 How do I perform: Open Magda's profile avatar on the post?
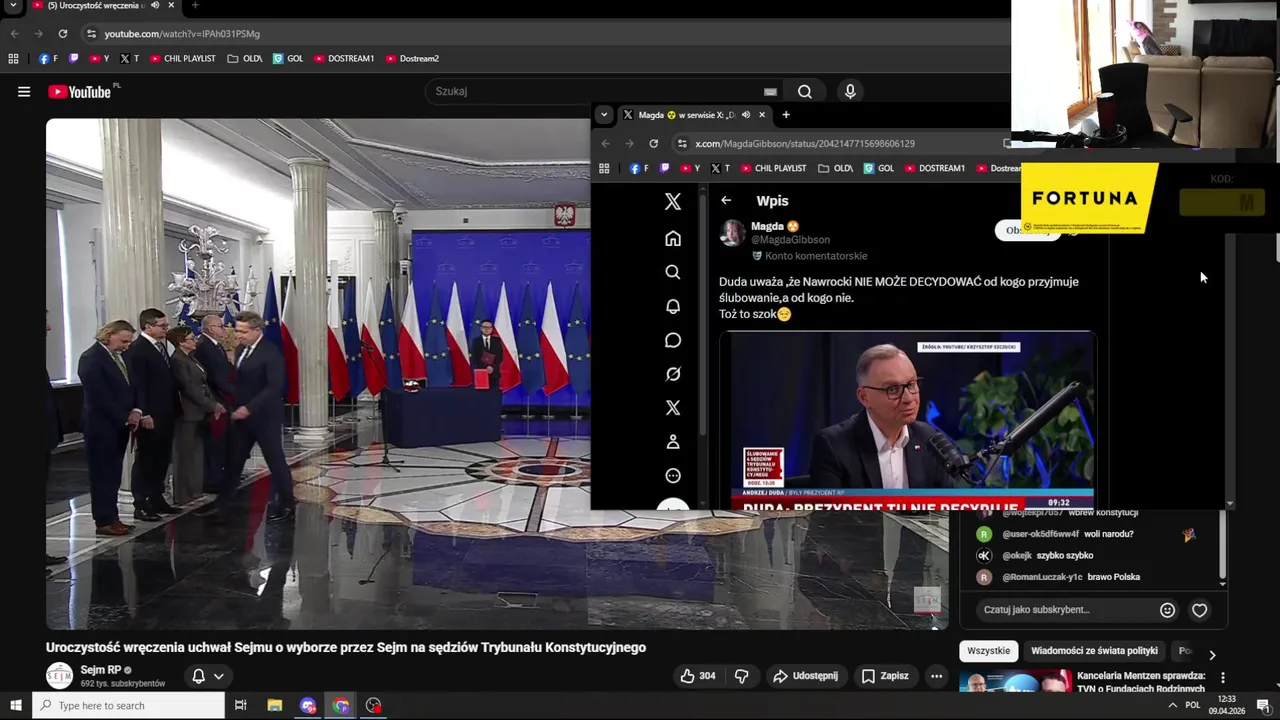pyautogui.click(x=733, y=233)
